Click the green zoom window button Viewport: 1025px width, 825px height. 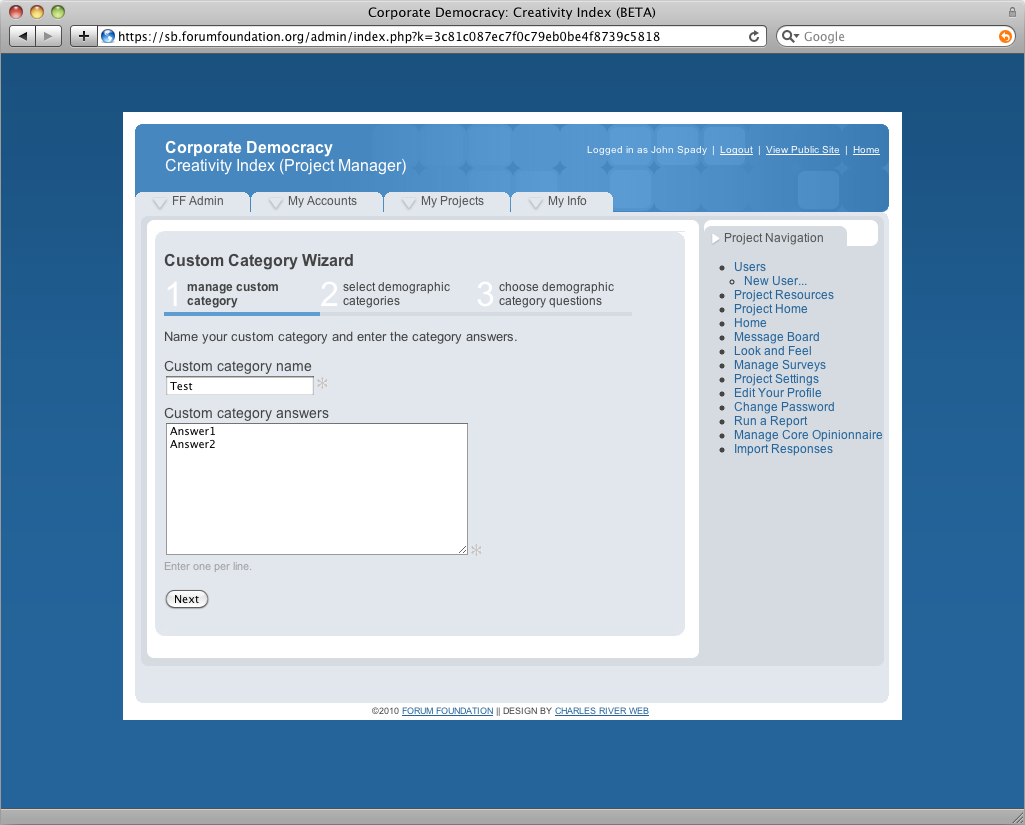click(x=58, y=12)
